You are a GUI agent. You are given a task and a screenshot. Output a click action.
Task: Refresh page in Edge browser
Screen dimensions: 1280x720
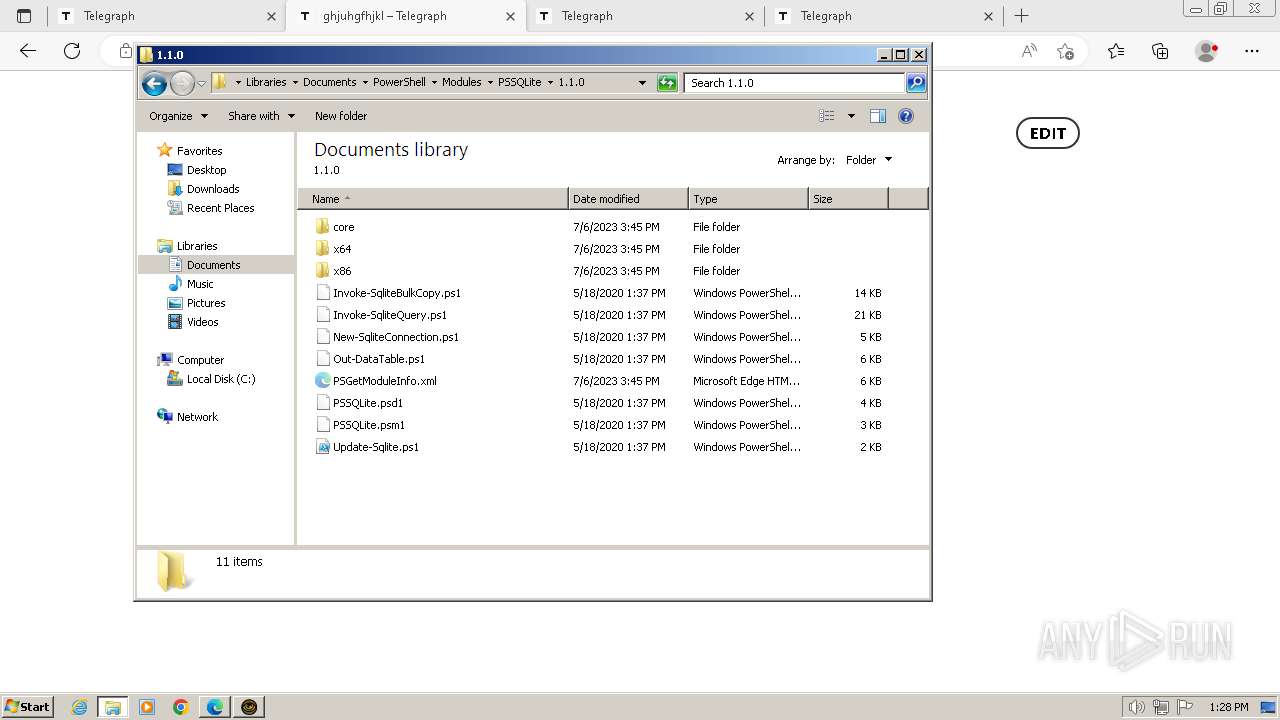72,51
